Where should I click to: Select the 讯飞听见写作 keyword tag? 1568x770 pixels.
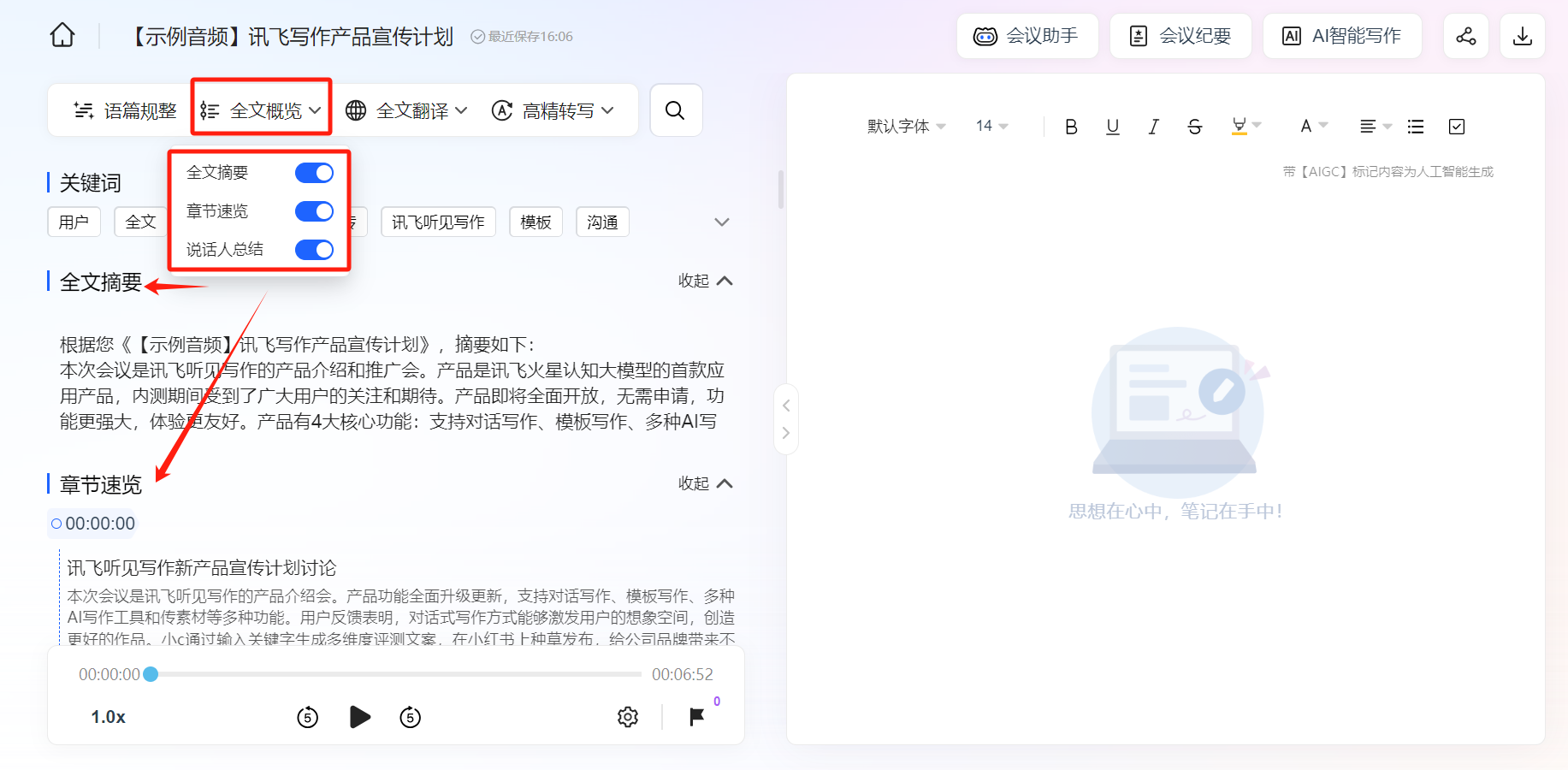tap(438, 222)
